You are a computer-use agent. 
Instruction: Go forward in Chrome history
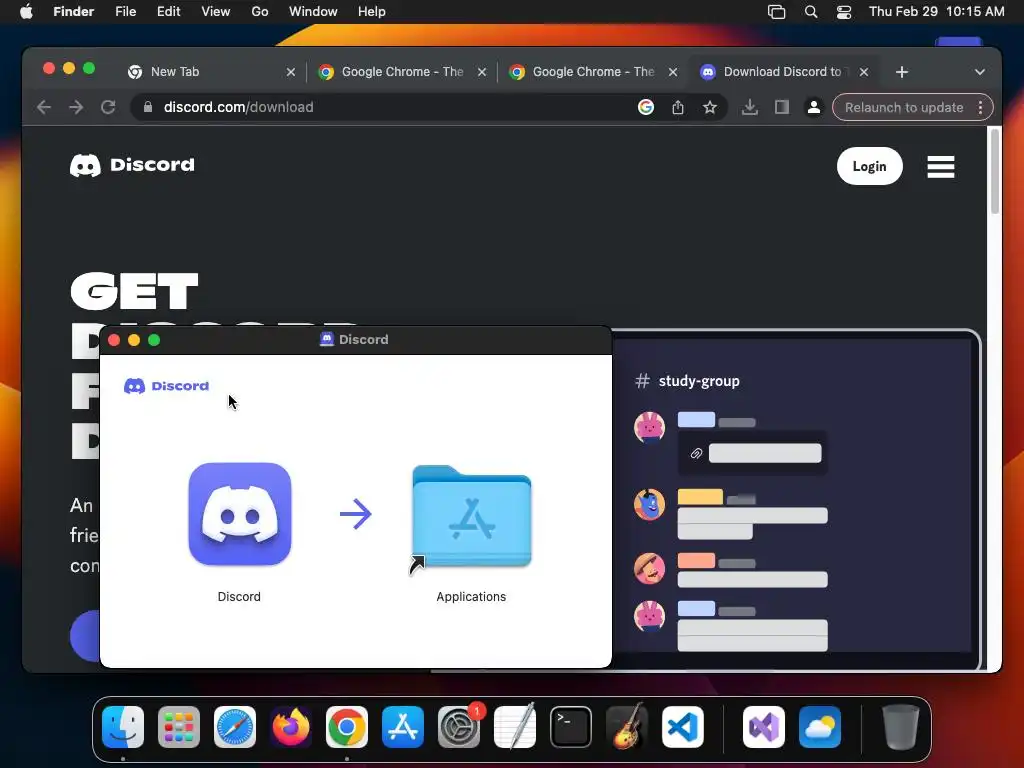pyautogui.click(x=76, y=107)
